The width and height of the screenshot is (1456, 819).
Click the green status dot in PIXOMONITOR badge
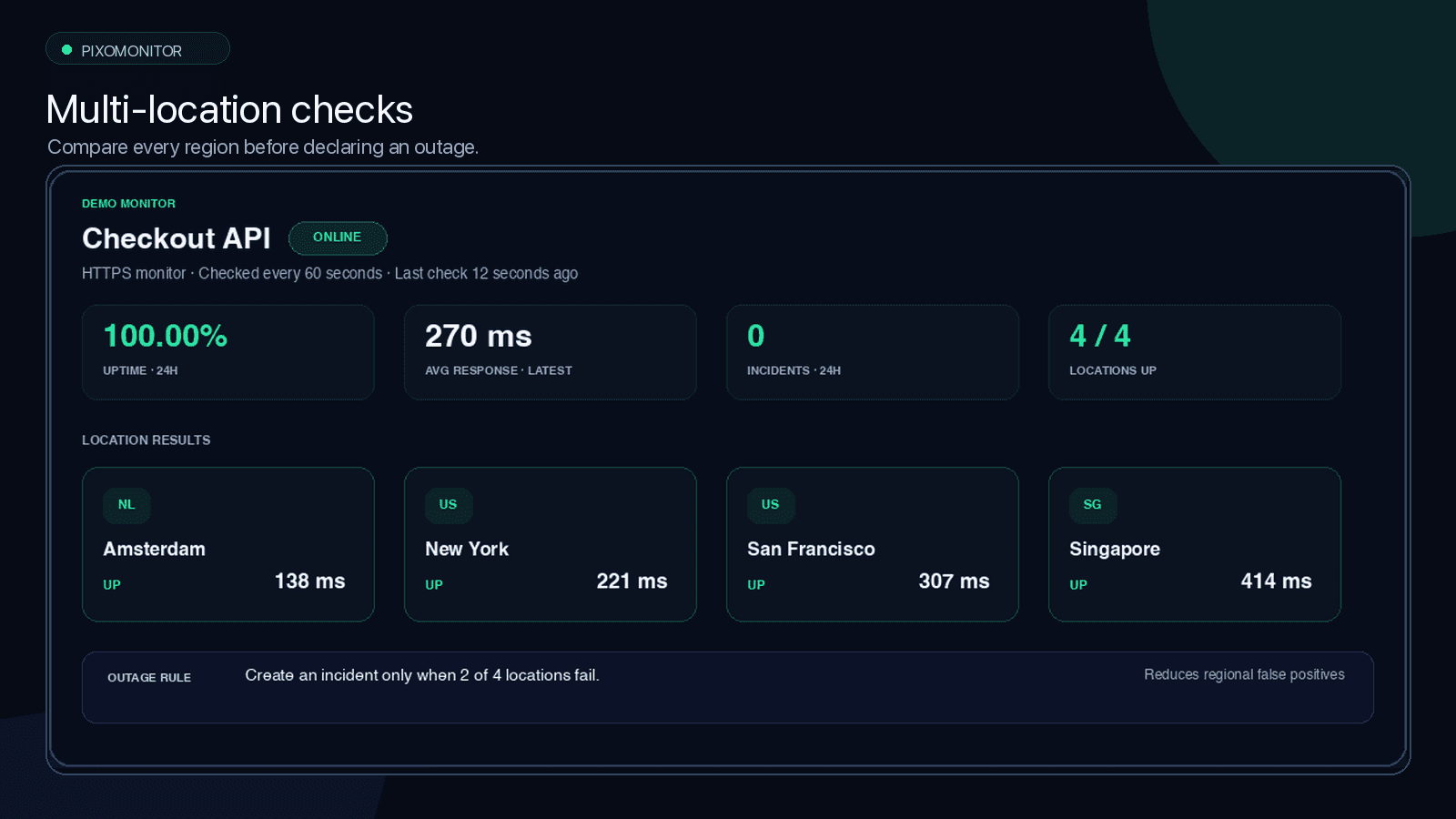point(66,50)
